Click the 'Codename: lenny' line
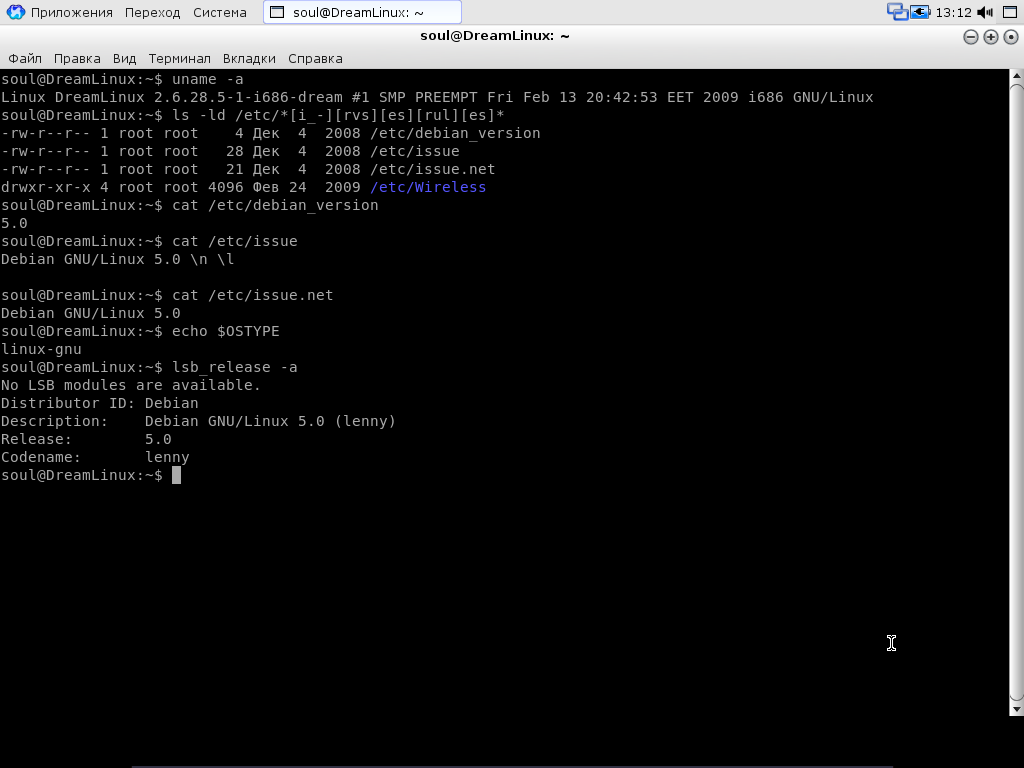1024x768 pixels. pos(95,457)
